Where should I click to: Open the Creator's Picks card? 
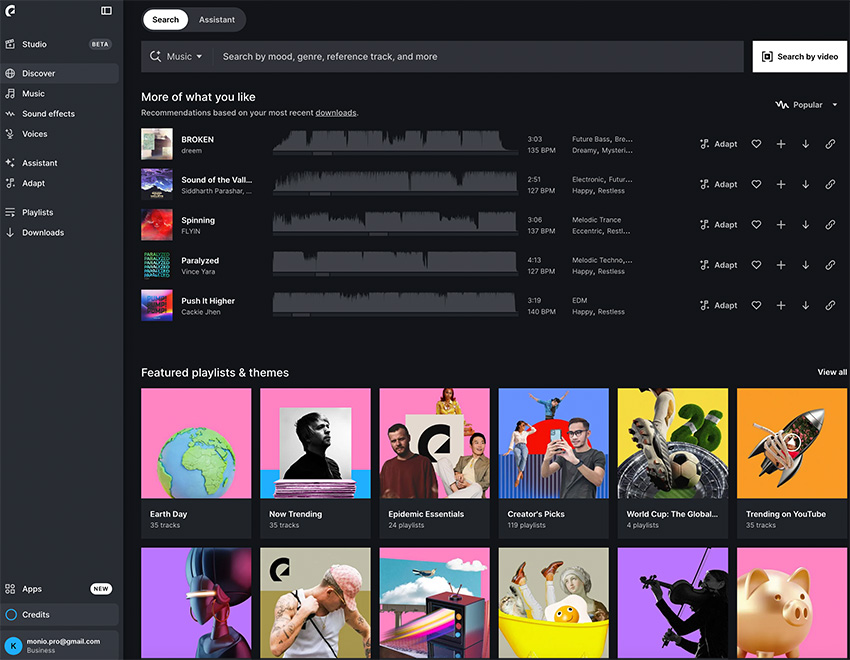point(553,463)
